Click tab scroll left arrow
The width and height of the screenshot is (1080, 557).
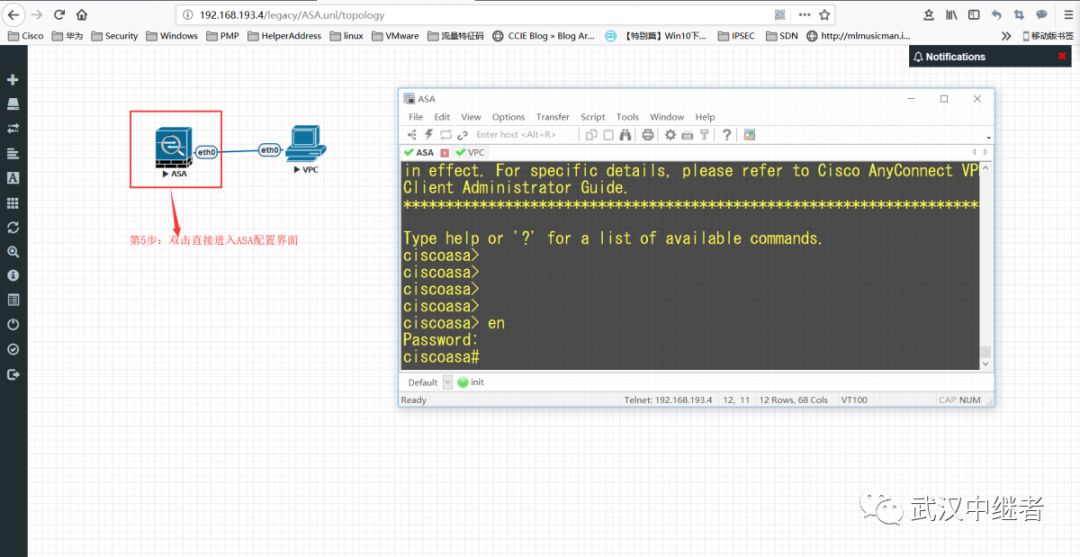coord(974,152)
